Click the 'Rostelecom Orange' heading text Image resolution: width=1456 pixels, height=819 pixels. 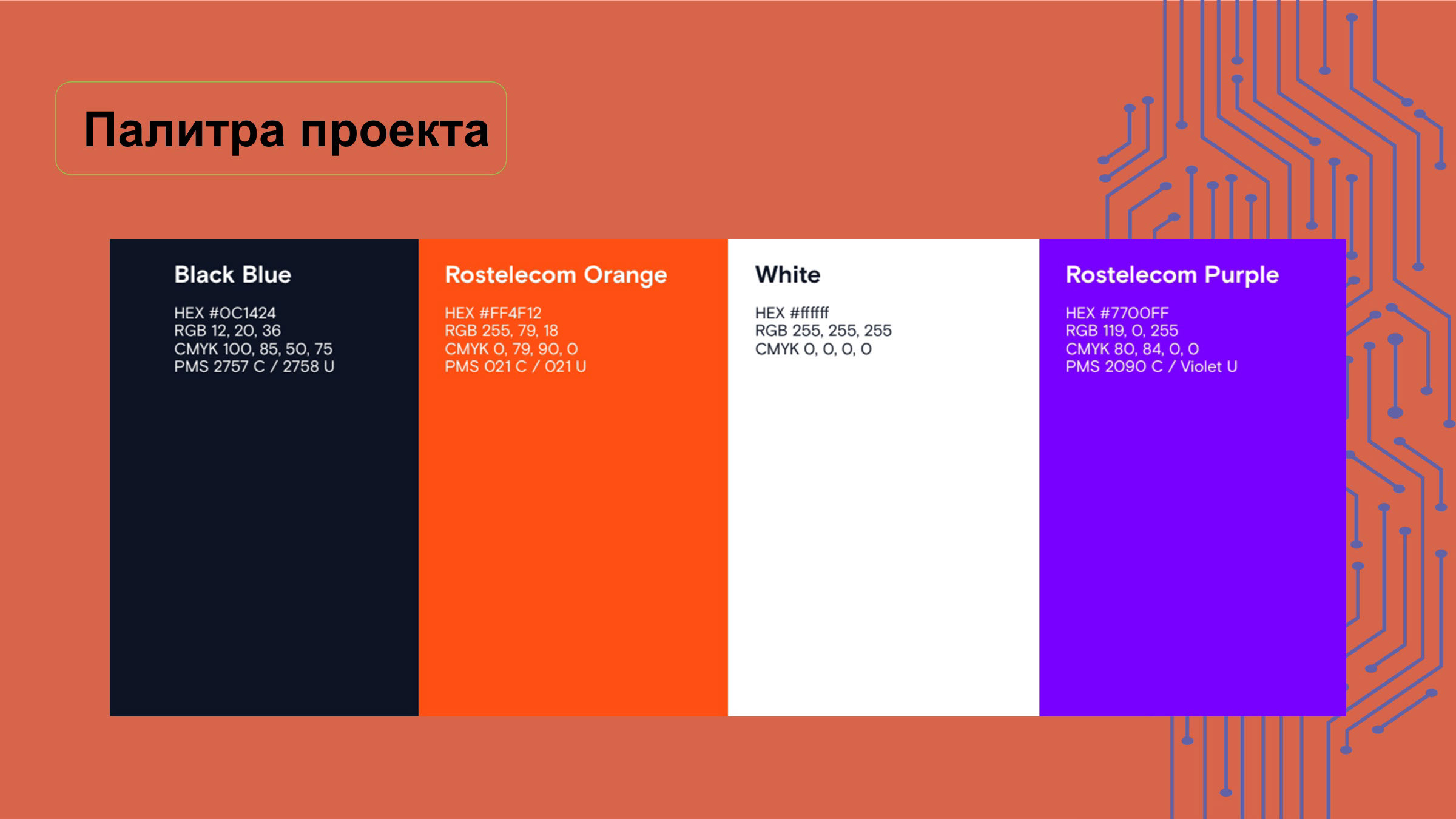coord(556,275)
